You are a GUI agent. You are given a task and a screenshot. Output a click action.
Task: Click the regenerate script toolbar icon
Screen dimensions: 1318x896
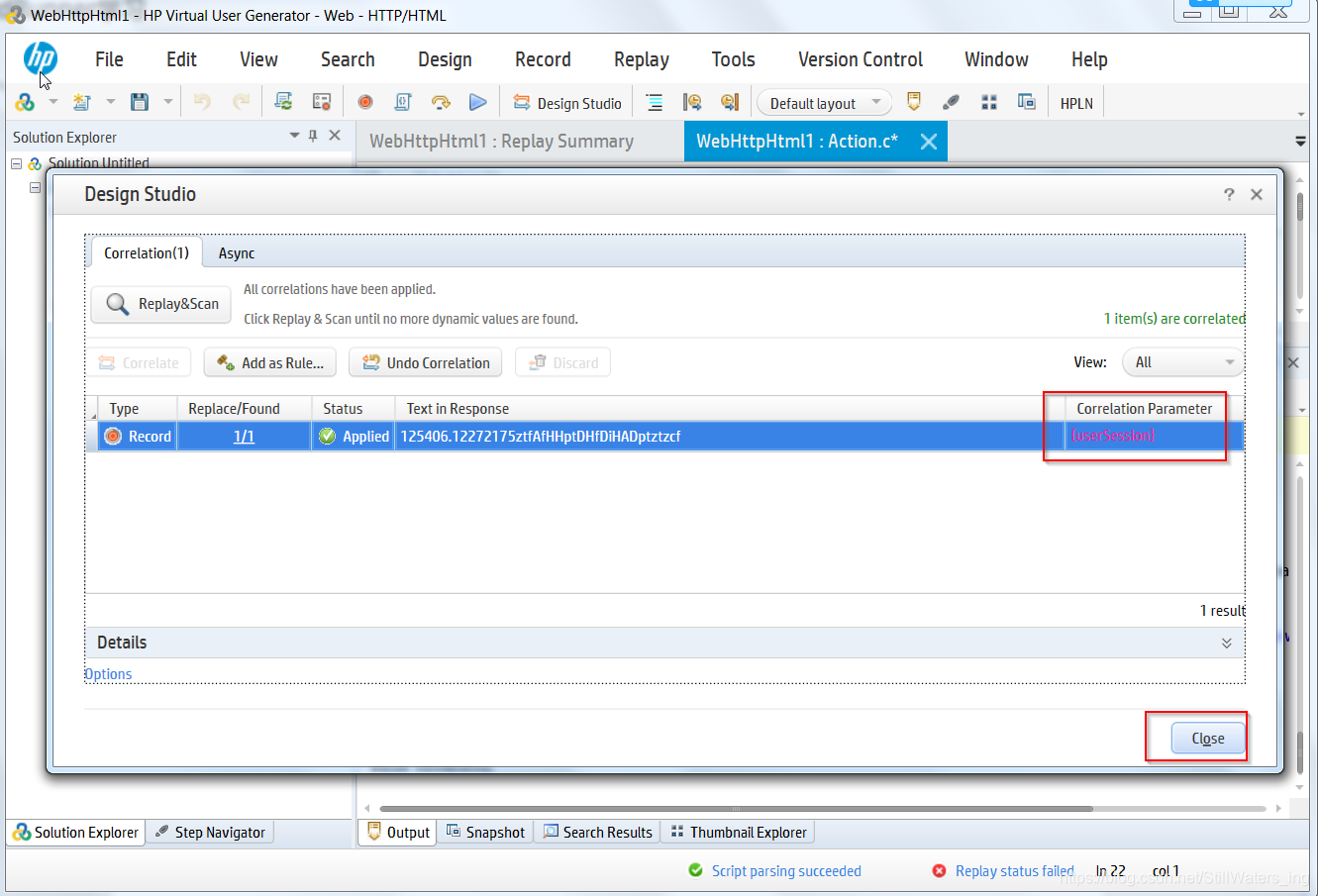283,102
